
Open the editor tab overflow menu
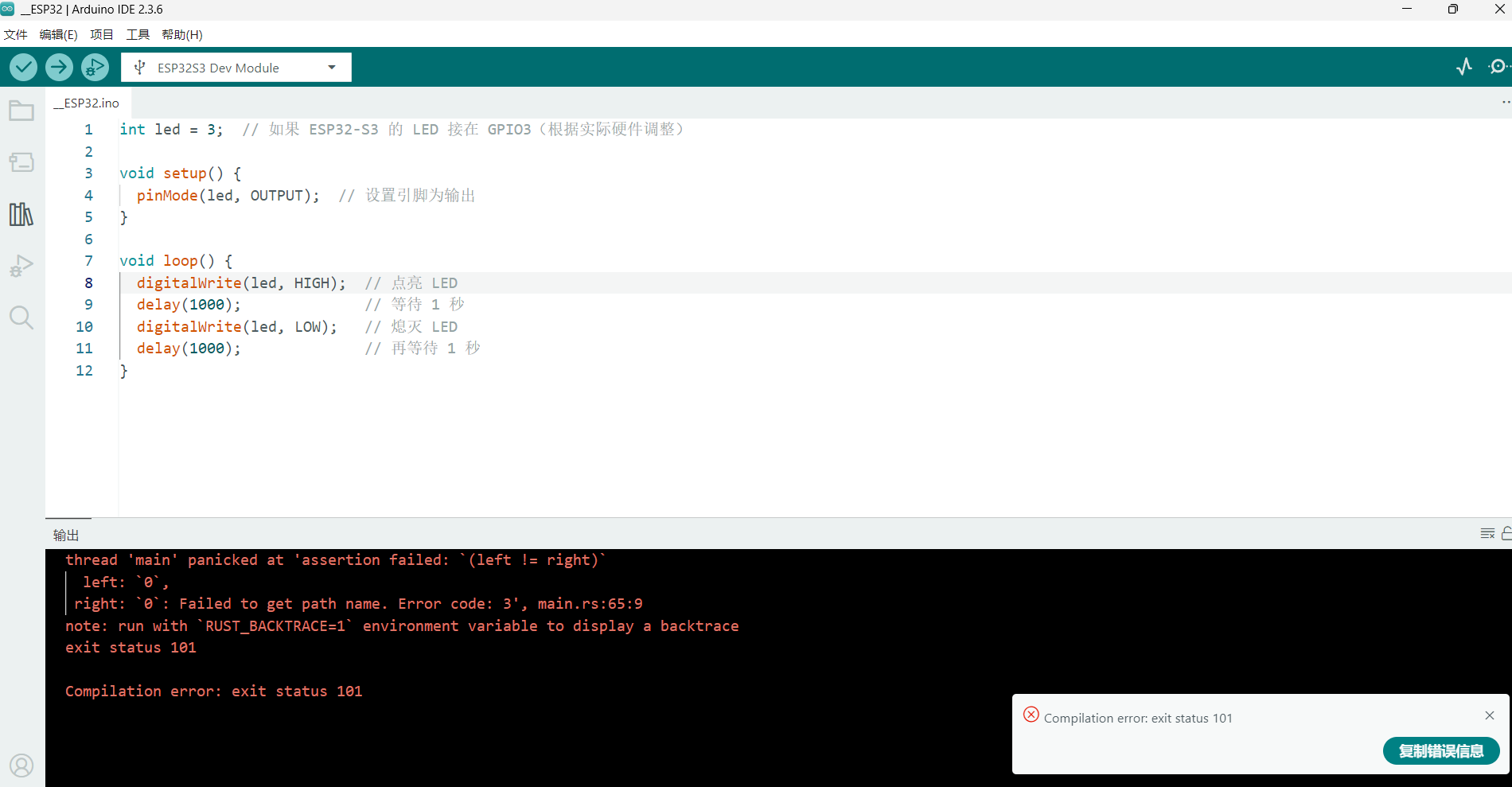[x=1505, y=103]
